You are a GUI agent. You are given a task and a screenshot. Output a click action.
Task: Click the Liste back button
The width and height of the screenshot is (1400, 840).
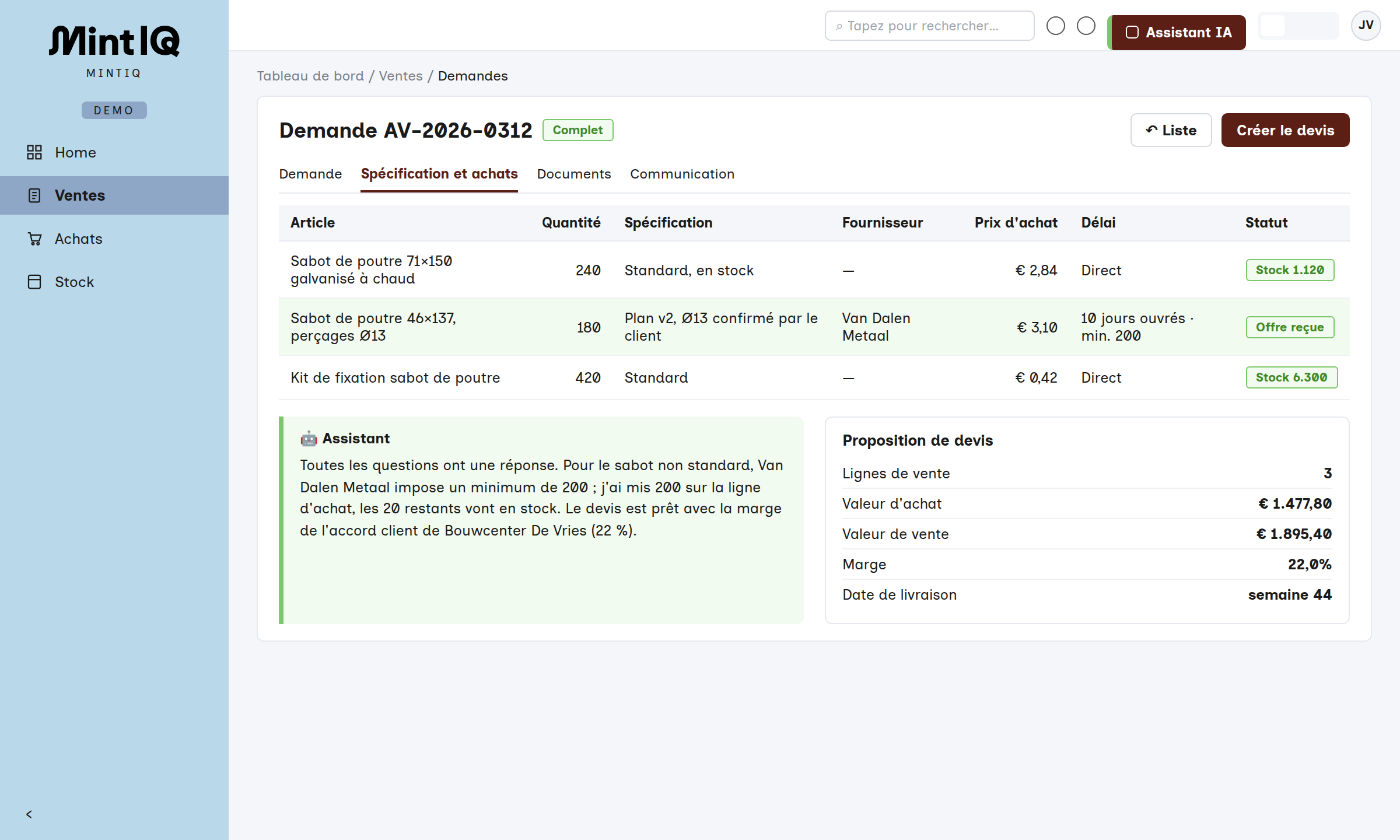click(x=1171, y=130)
